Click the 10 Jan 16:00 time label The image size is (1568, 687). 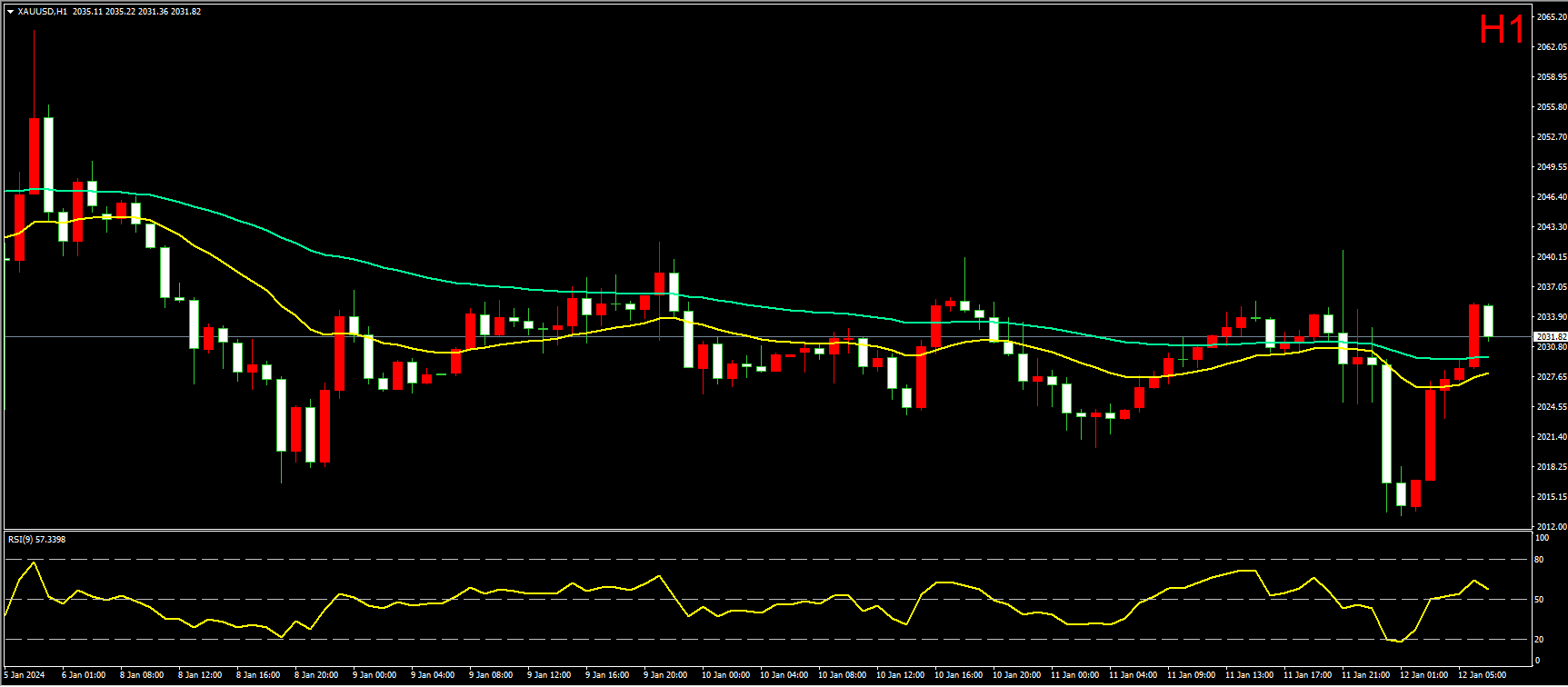(958, 675)
